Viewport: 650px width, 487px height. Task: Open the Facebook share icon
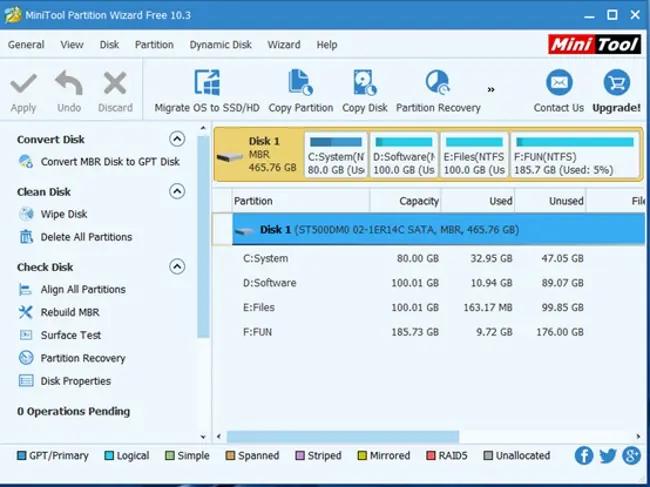click(584, 456)
